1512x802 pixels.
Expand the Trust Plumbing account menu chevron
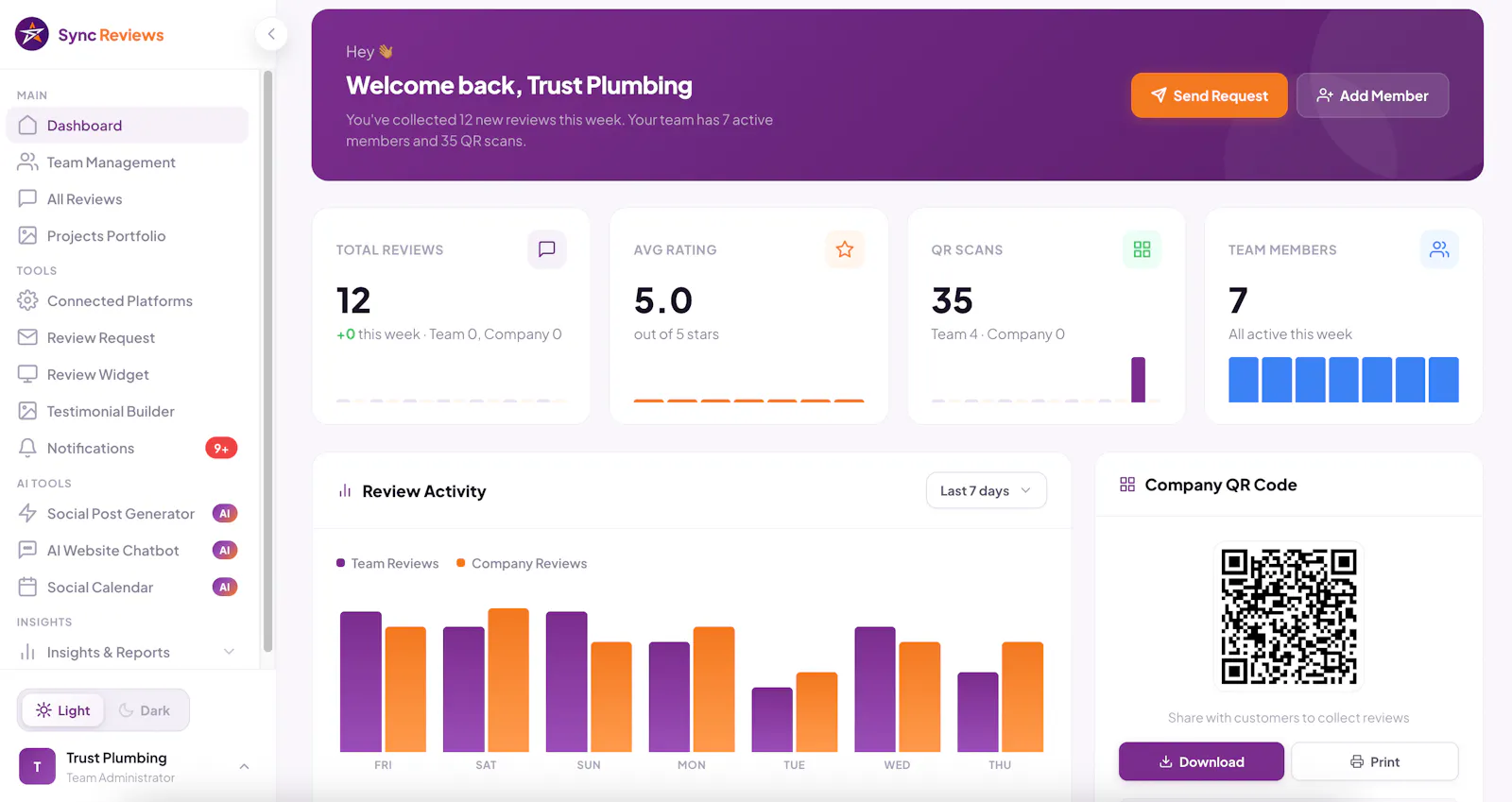tap(244, 766)
